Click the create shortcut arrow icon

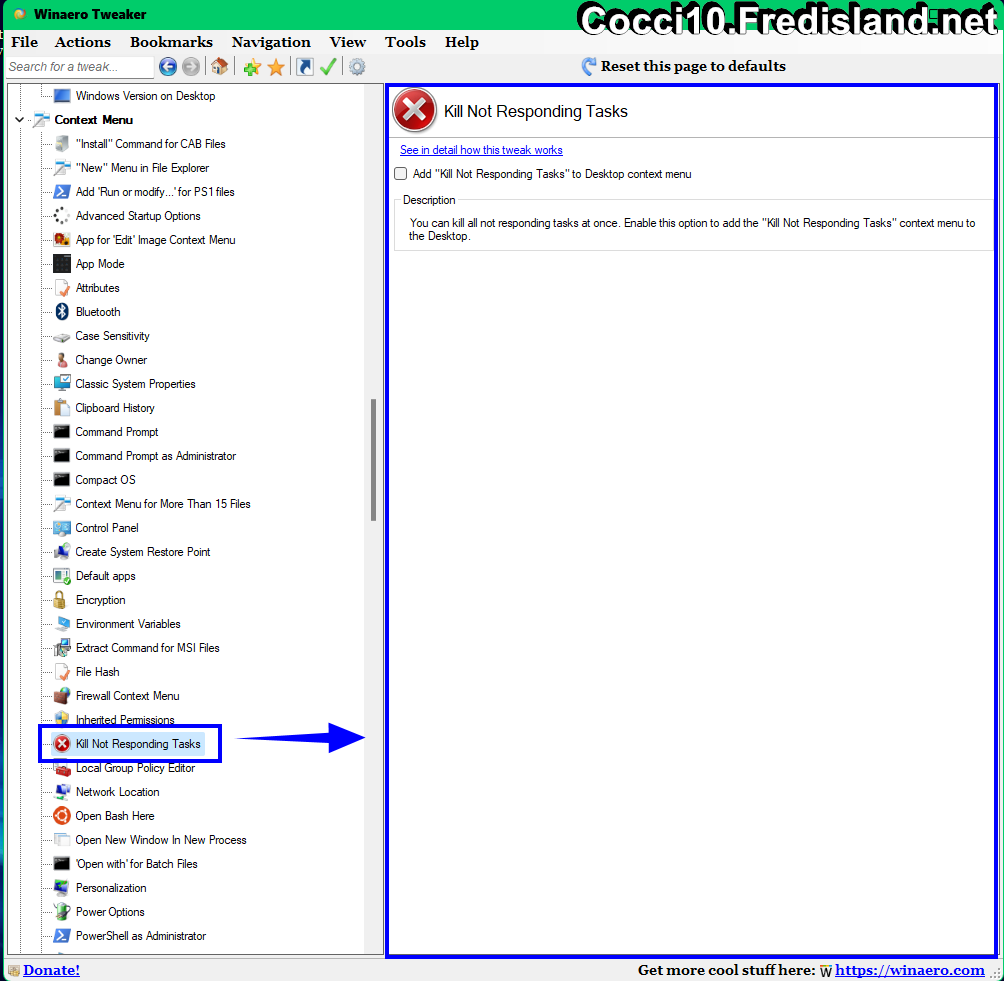(305, 67)
